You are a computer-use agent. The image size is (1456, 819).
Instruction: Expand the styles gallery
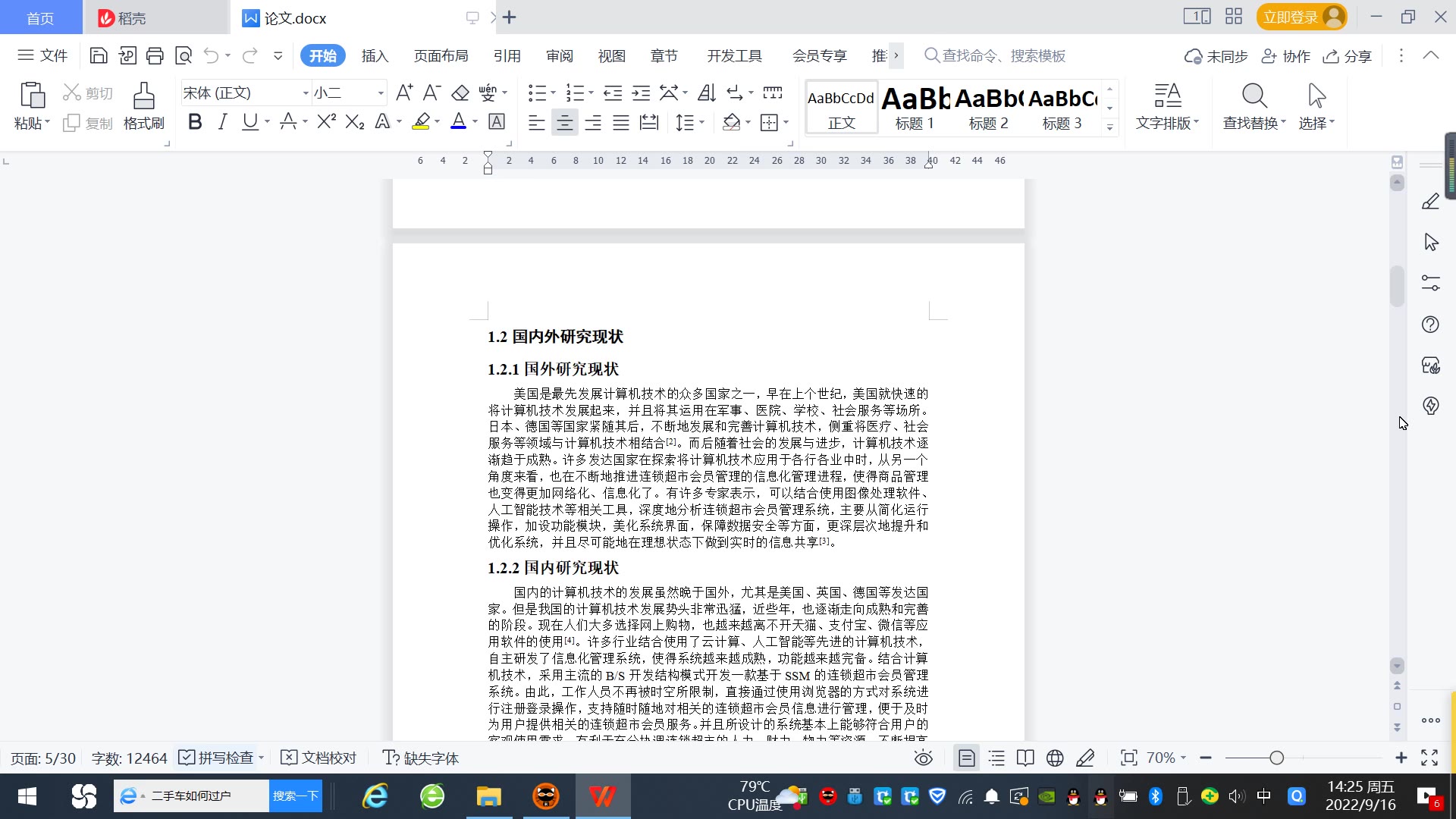click(x=1109, y=127)
